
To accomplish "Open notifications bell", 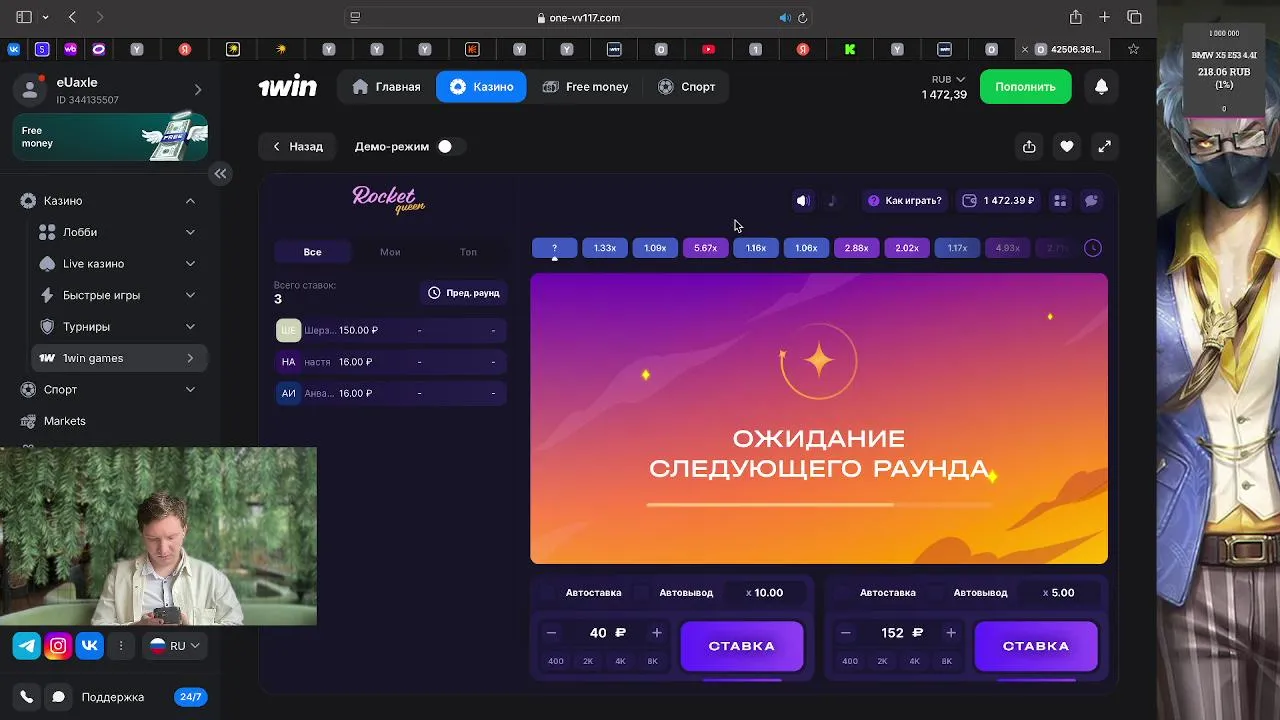I will click(x=1101, y=87).
